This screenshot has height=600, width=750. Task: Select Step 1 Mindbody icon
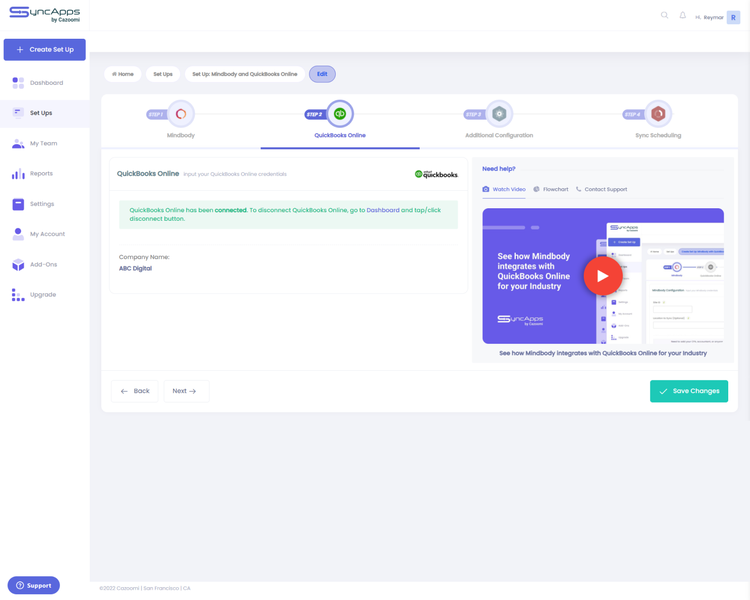pyautogui.click(x=181, y=114)
